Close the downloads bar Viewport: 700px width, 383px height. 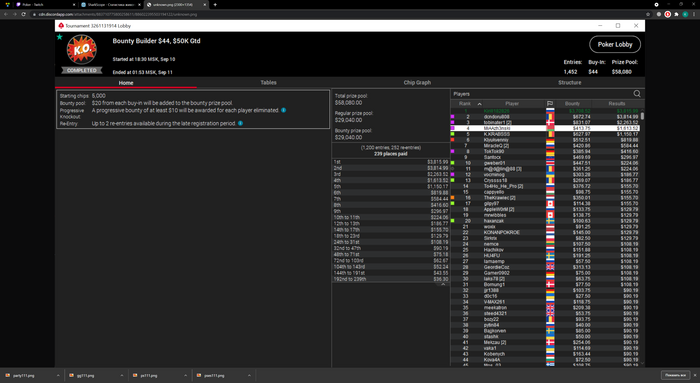pyautogui.click(x=695, y=375)
